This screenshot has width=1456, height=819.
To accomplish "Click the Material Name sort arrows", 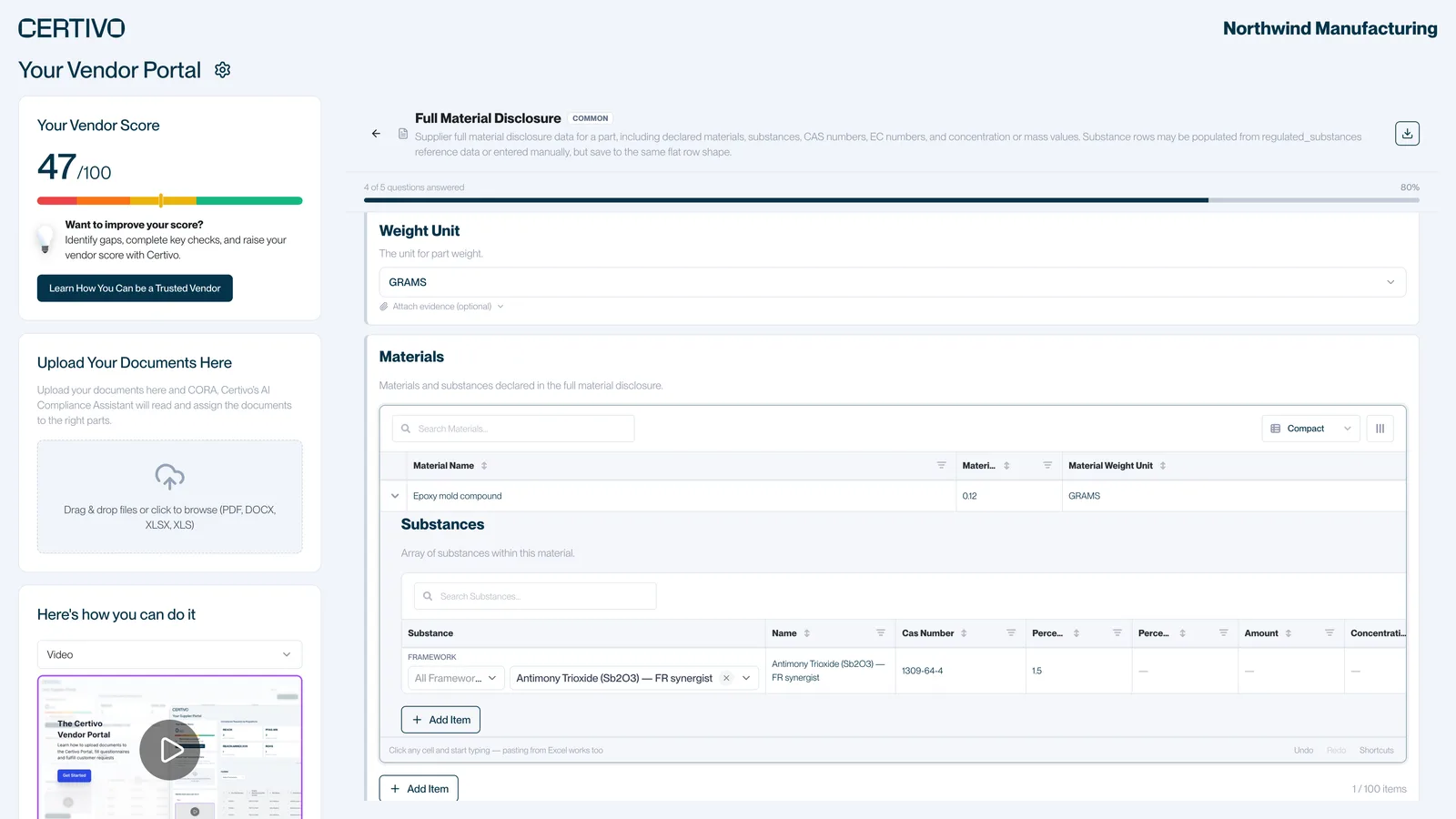I will [484, 466].
